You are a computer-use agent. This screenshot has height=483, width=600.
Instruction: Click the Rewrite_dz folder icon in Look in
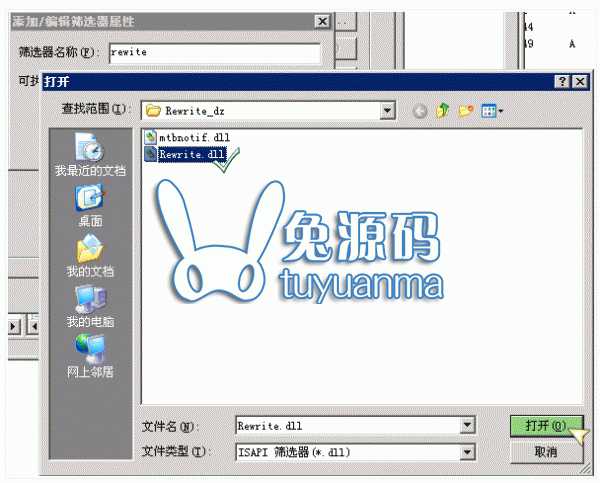pyautogui.click(x=153, y=111)
